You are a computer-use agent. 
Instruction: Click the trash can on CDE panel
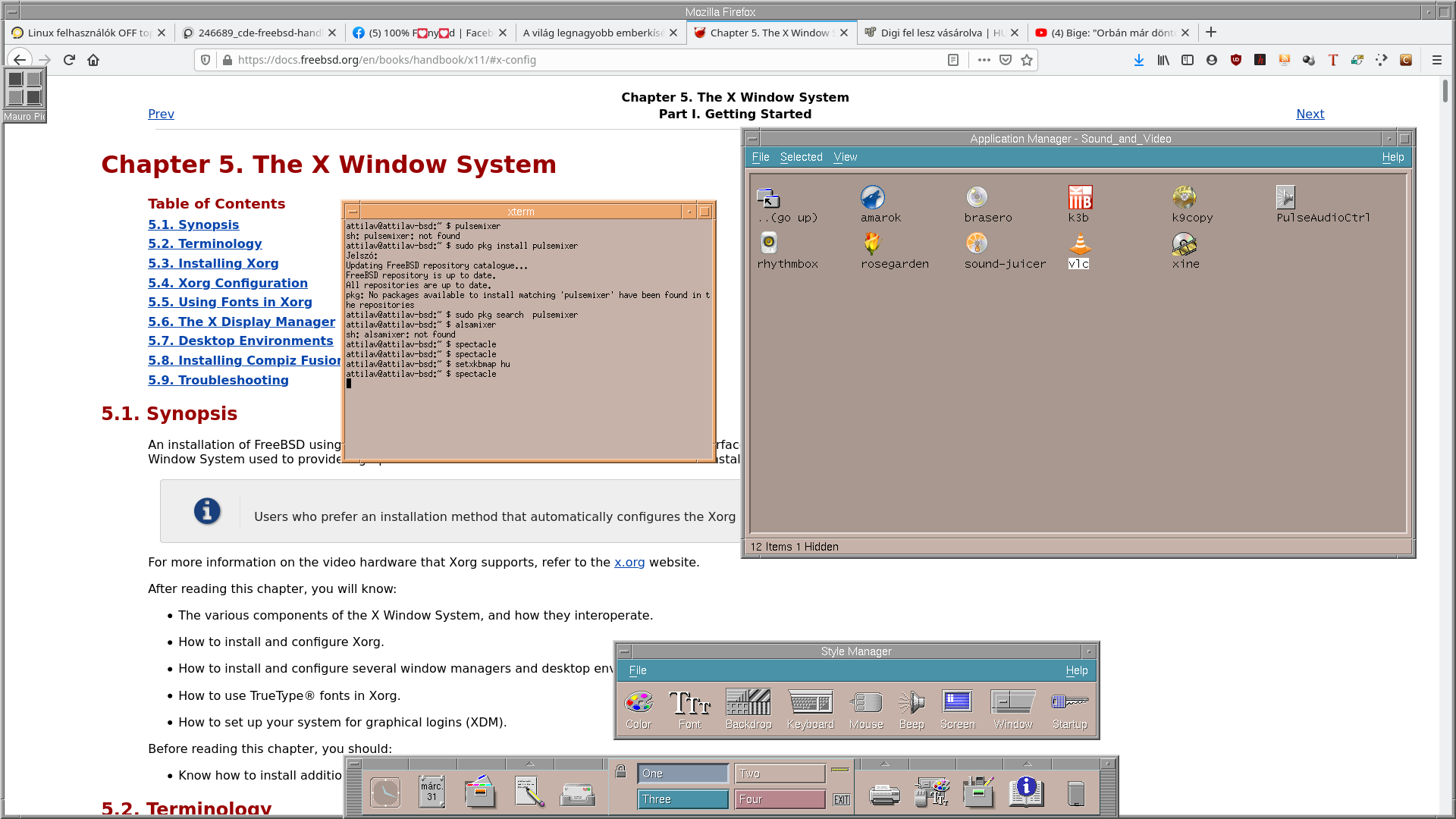[1075, 793]
